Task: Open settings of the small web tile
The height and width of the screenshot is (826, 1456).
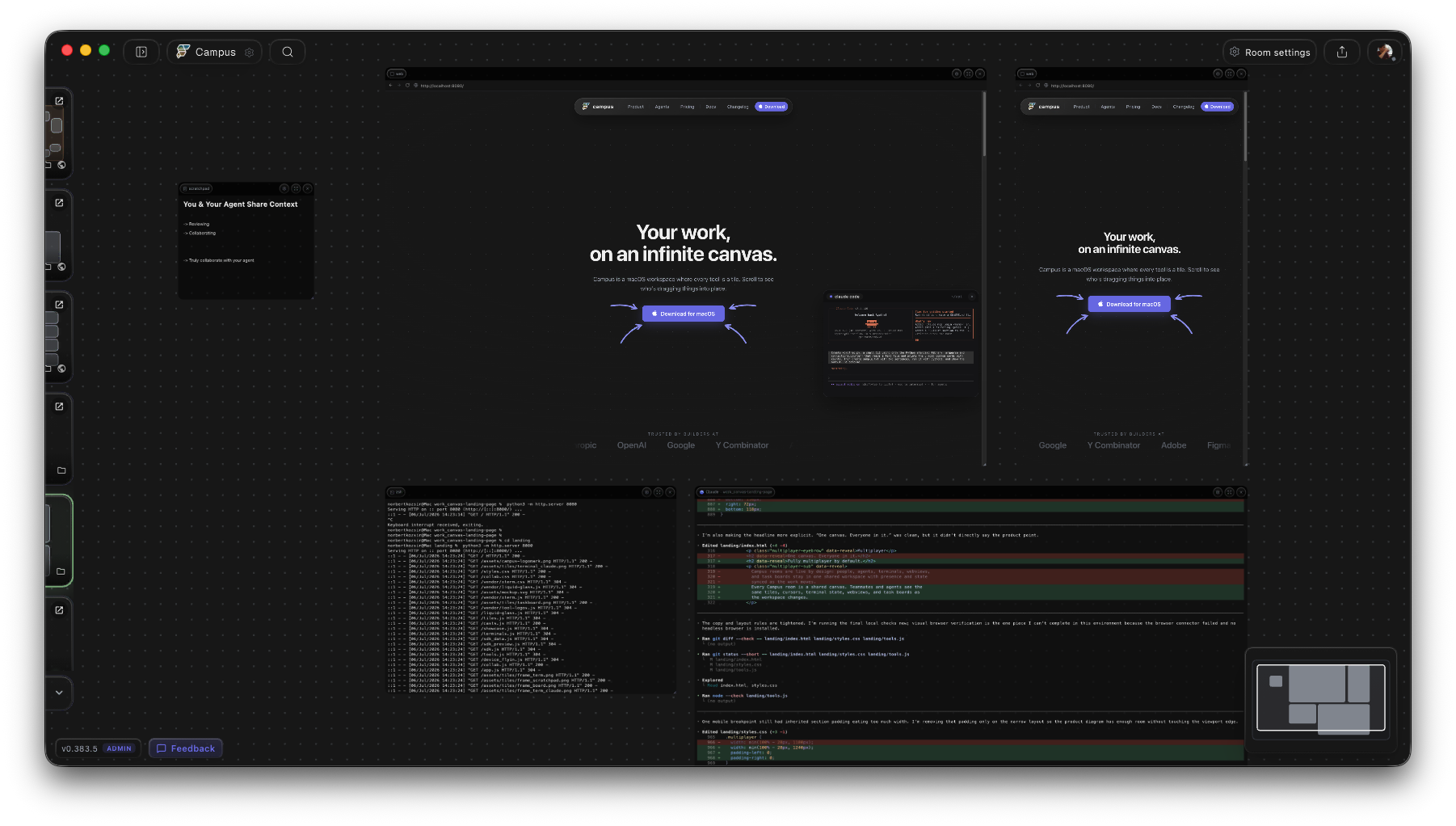Action: click(x=1218, y=74)
